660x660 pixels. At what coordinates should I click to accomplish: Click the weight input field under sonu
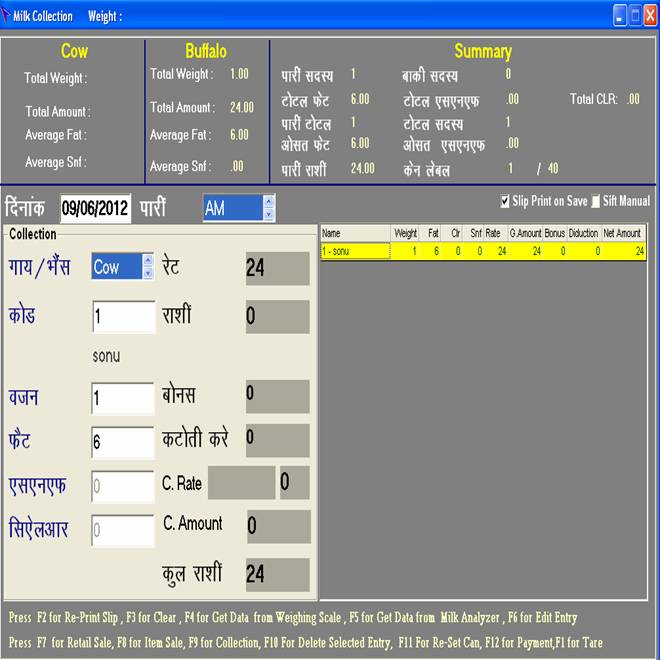pyautogui.click(x=122, y=399)
